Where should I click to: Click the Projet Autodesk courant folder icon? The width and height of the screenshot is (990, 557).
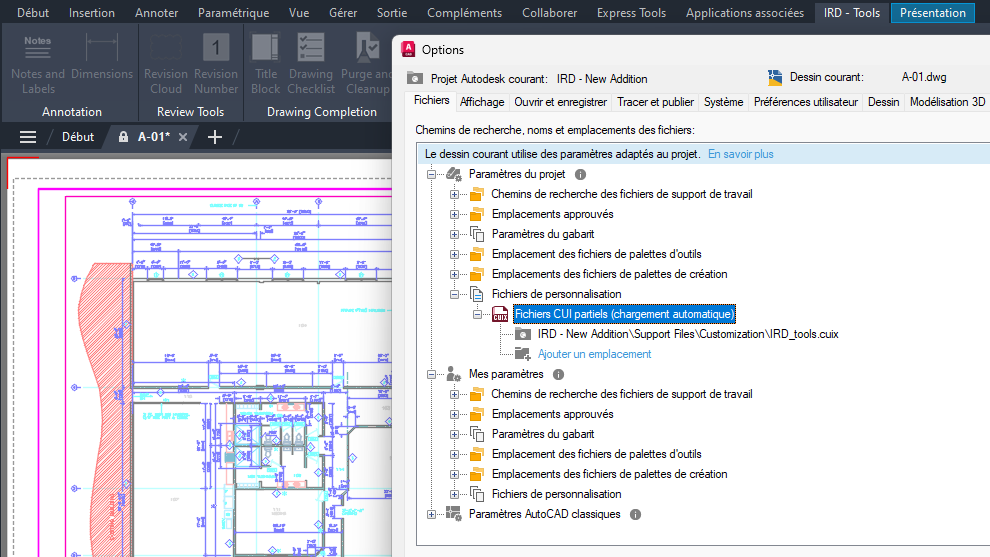[415, 78]
